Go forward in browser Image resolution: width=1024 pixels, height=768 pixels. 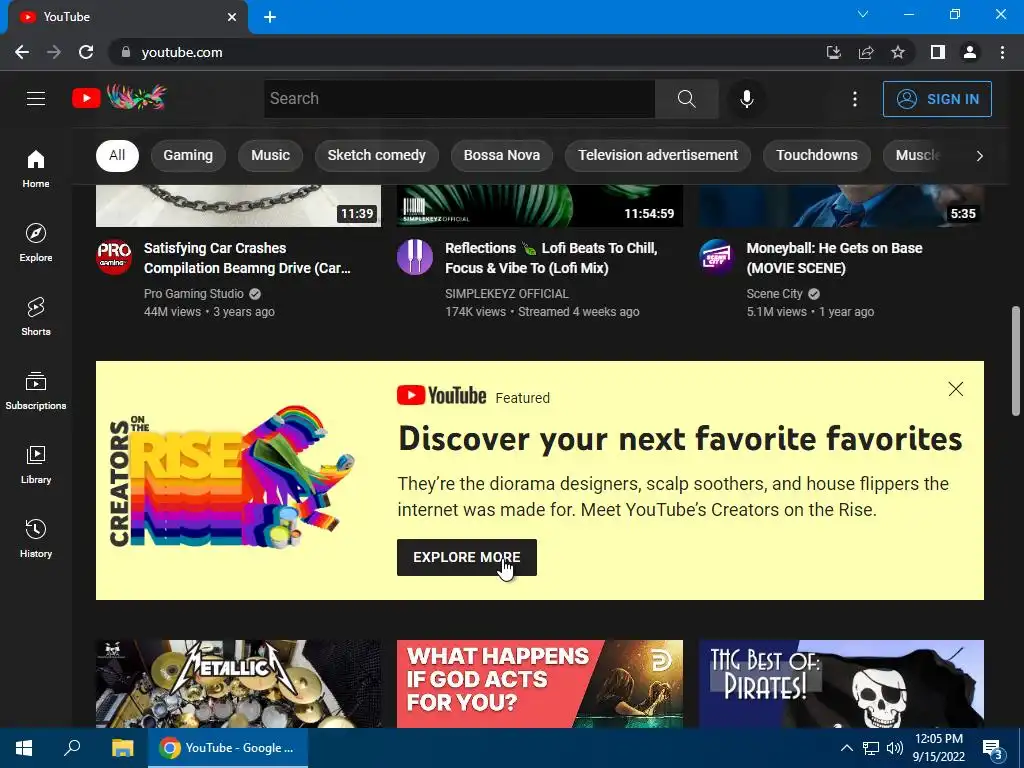(x=54, y=52)
